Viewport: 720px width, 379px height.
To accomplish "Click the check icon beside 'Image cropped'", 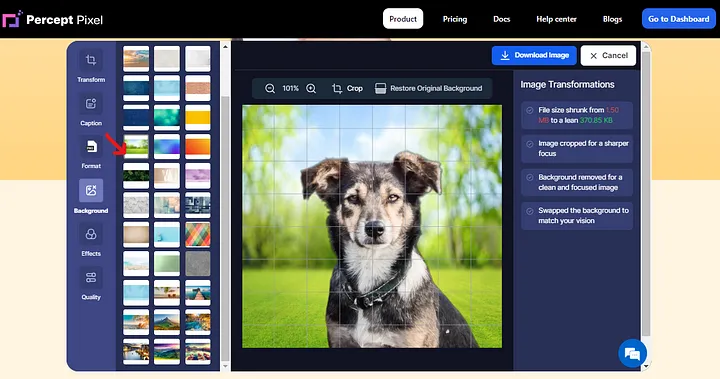I will (x=529, y=144).
